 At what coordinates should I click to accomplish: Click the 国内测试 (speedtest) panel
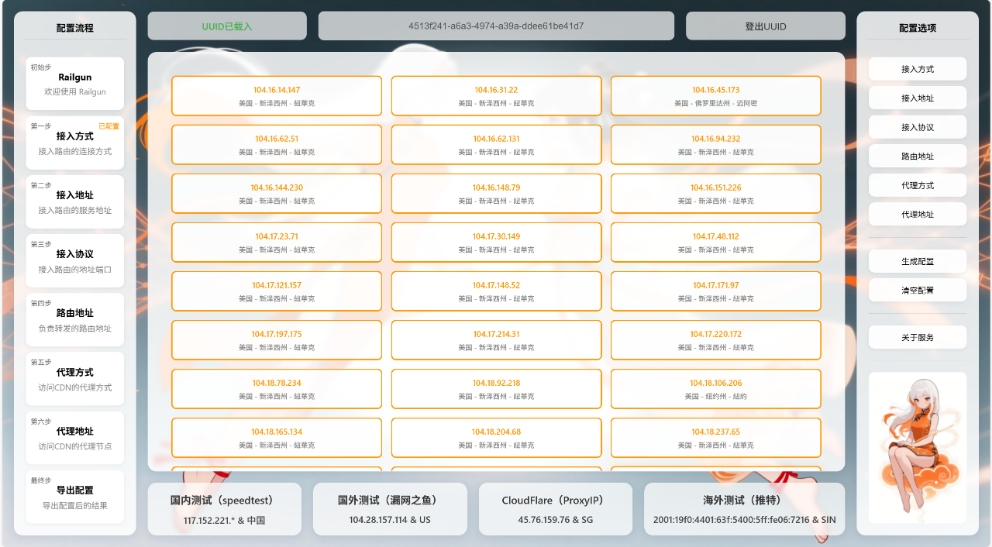tap(227, 509)
